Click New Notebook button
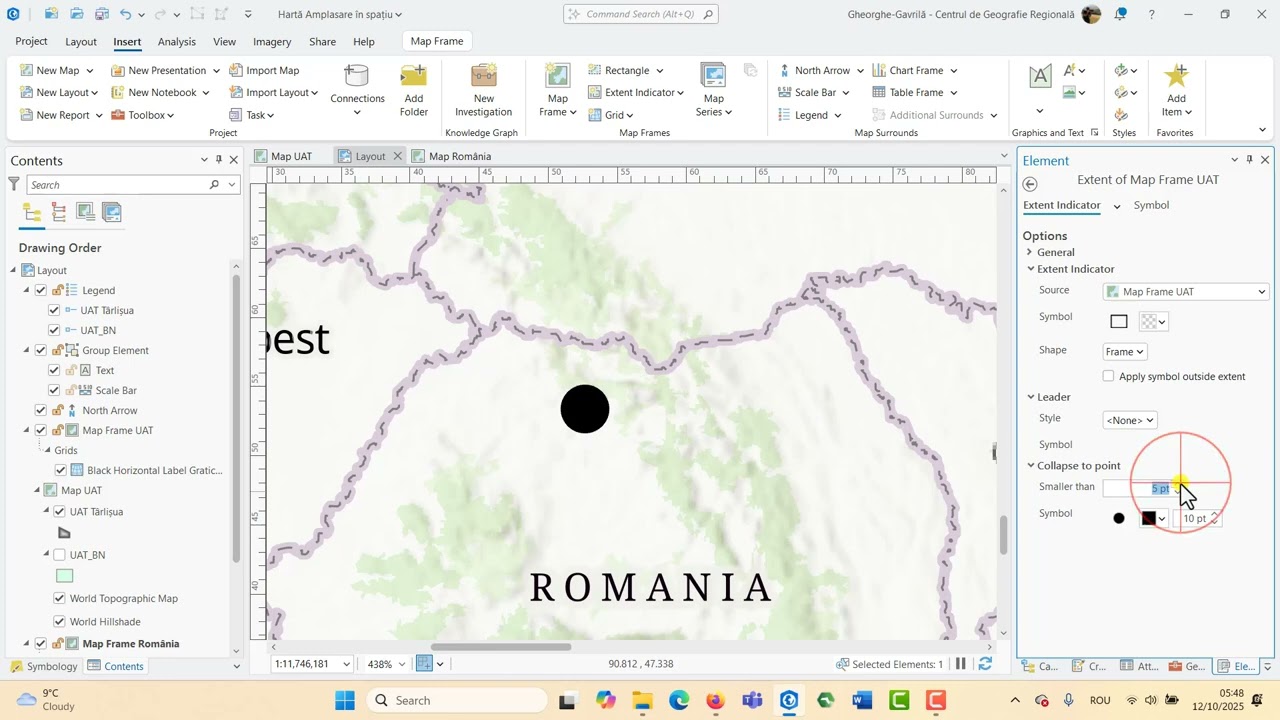 160,92
